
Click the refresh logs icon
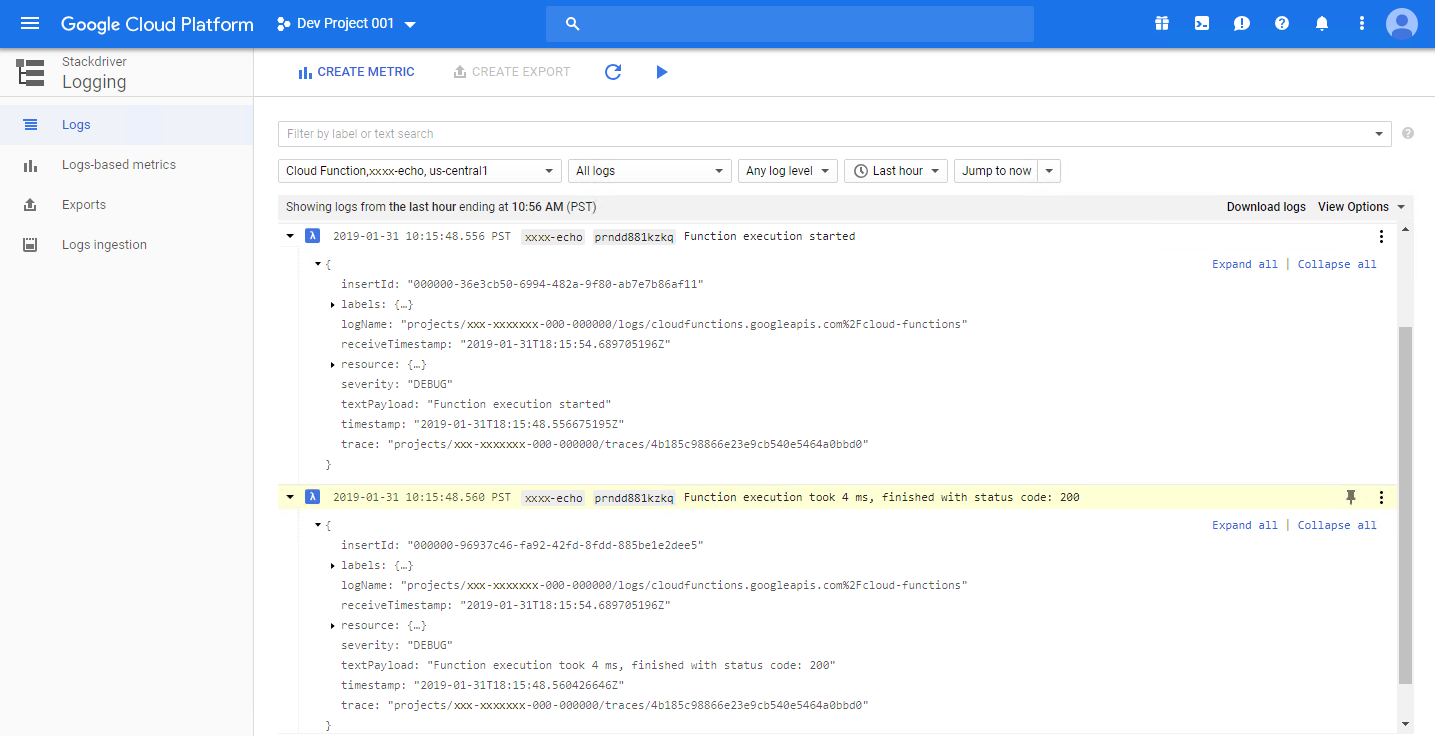613,72
